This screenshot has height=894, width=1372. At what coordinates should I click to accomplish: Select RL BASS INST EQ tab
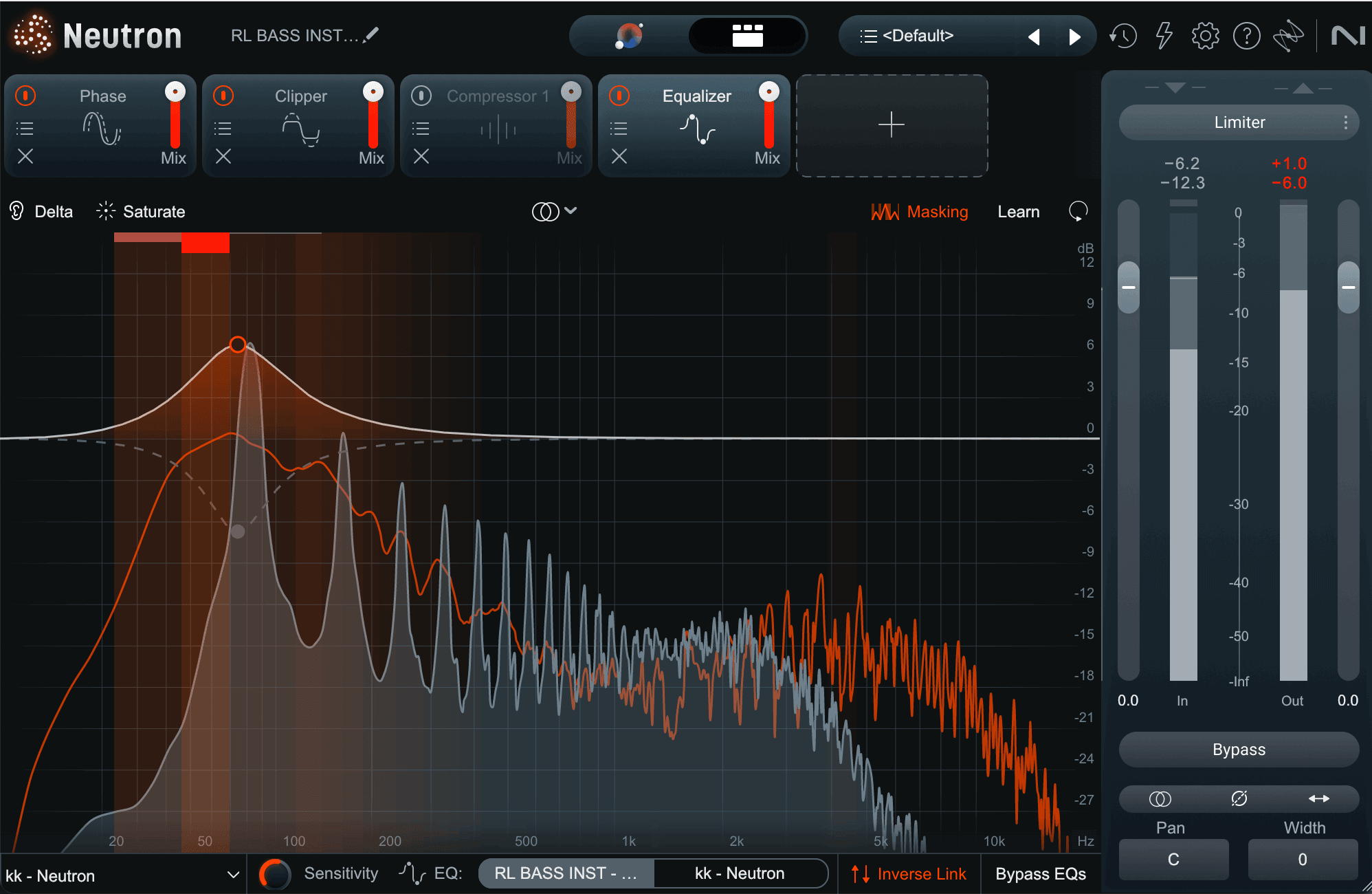(566, 873)
